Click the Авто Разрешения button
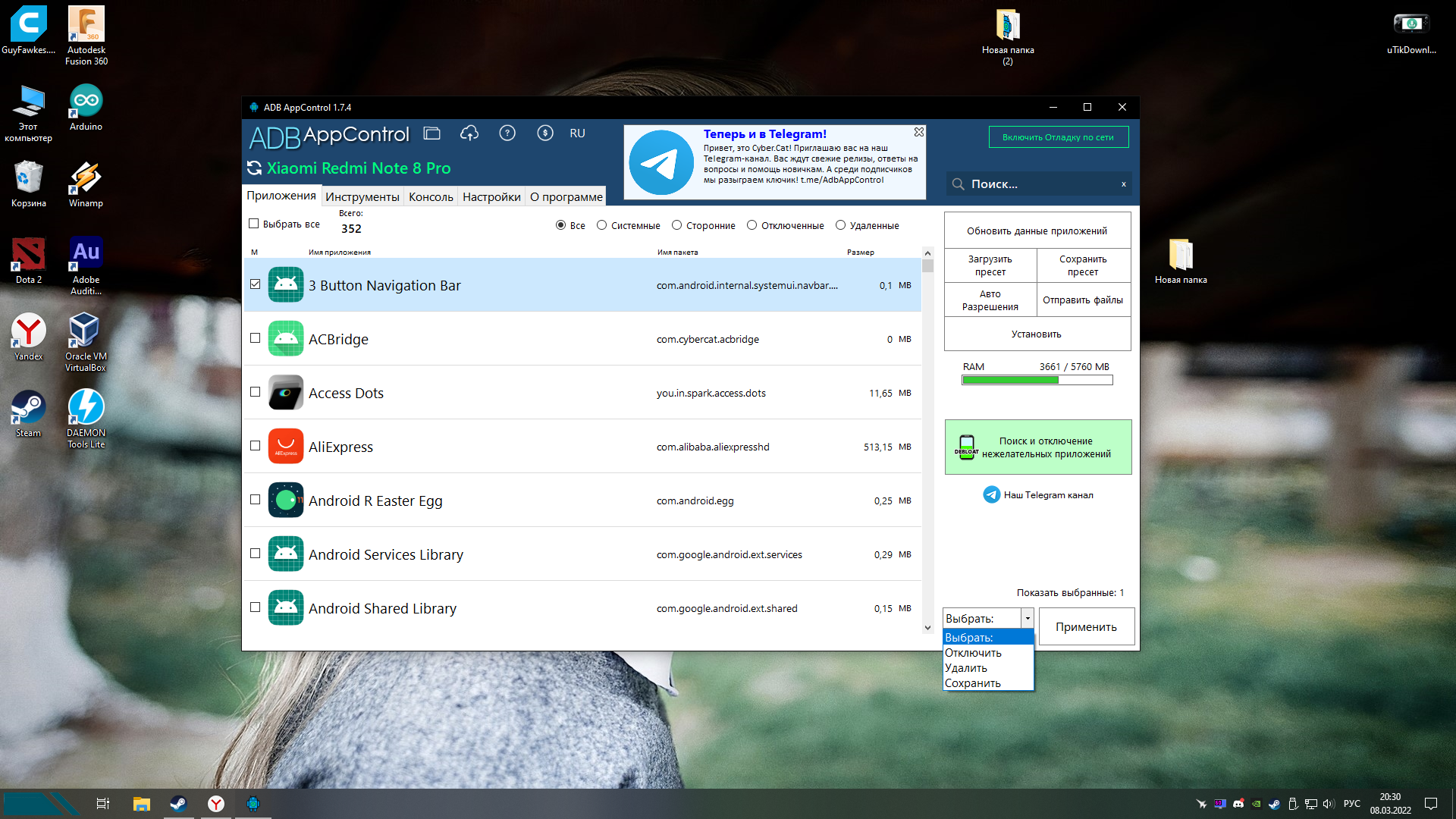1456x819 pixels. tap(990, 300)
